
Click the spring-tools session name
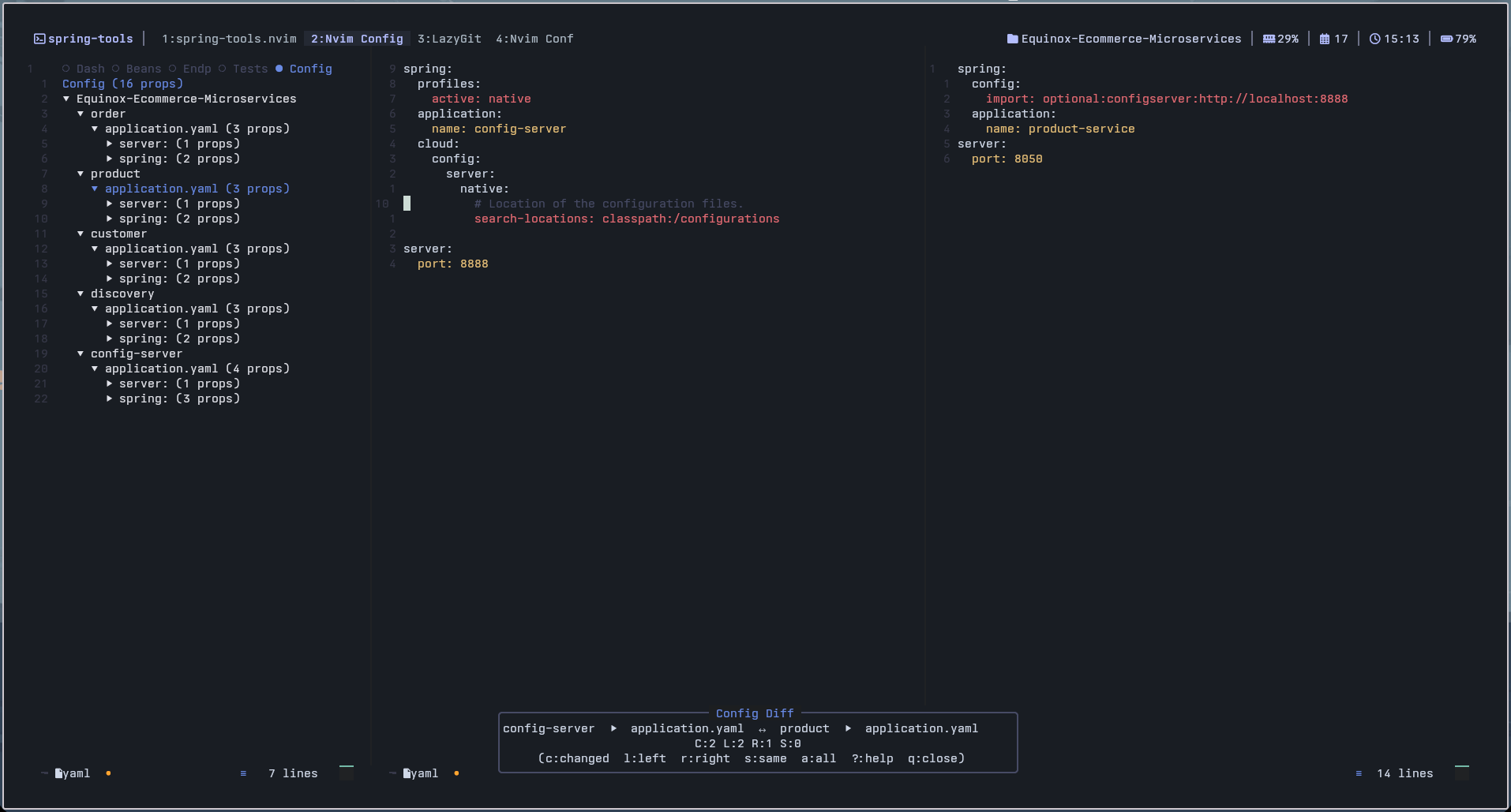90,39
